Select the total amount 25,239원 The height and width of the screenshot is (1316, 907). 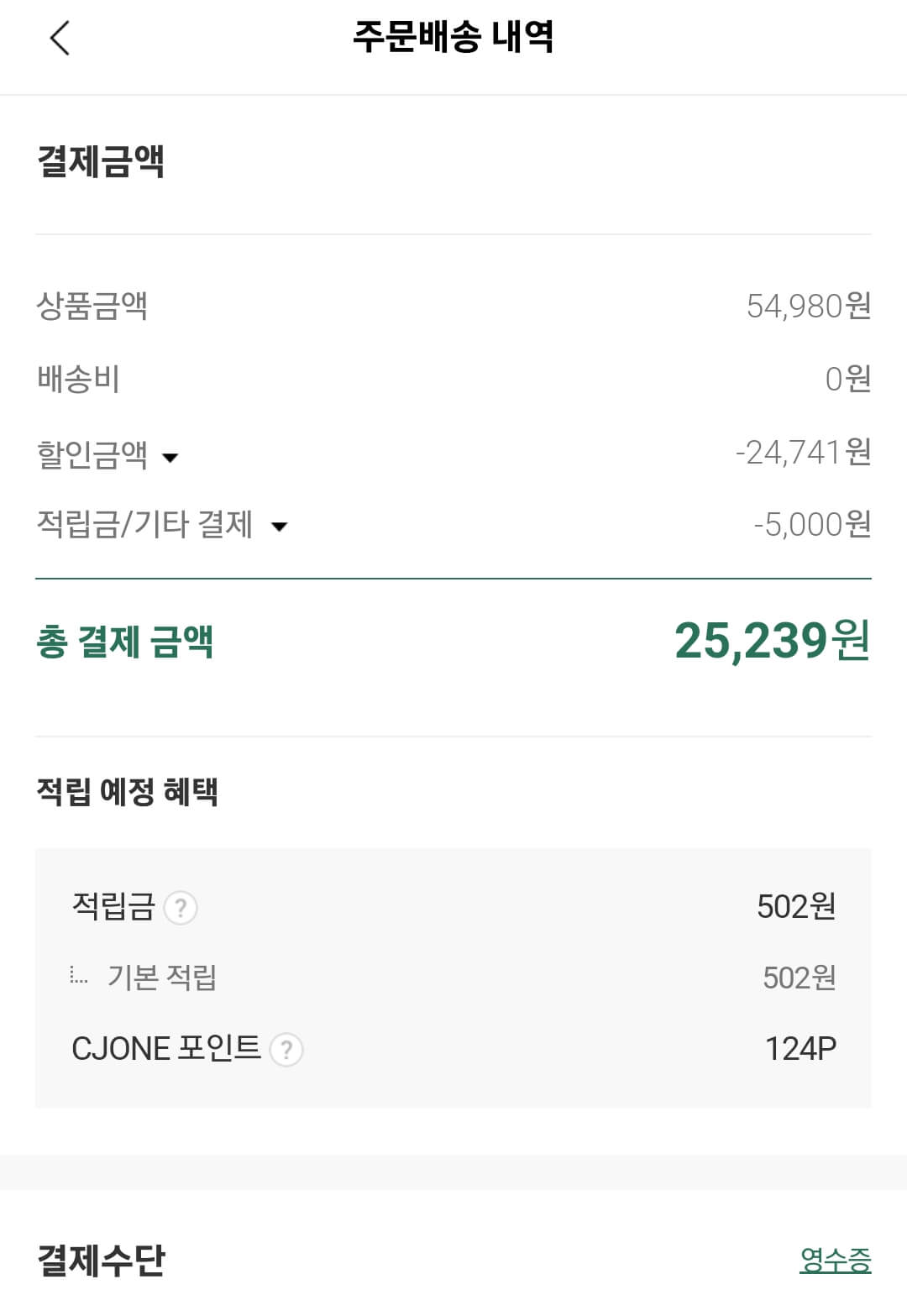point(771,642)
